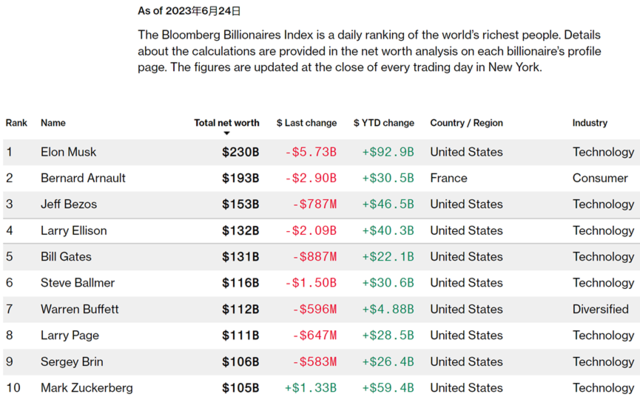Click Elon Musk's $230B net worth
640x397 pixels.
(240, 152)
